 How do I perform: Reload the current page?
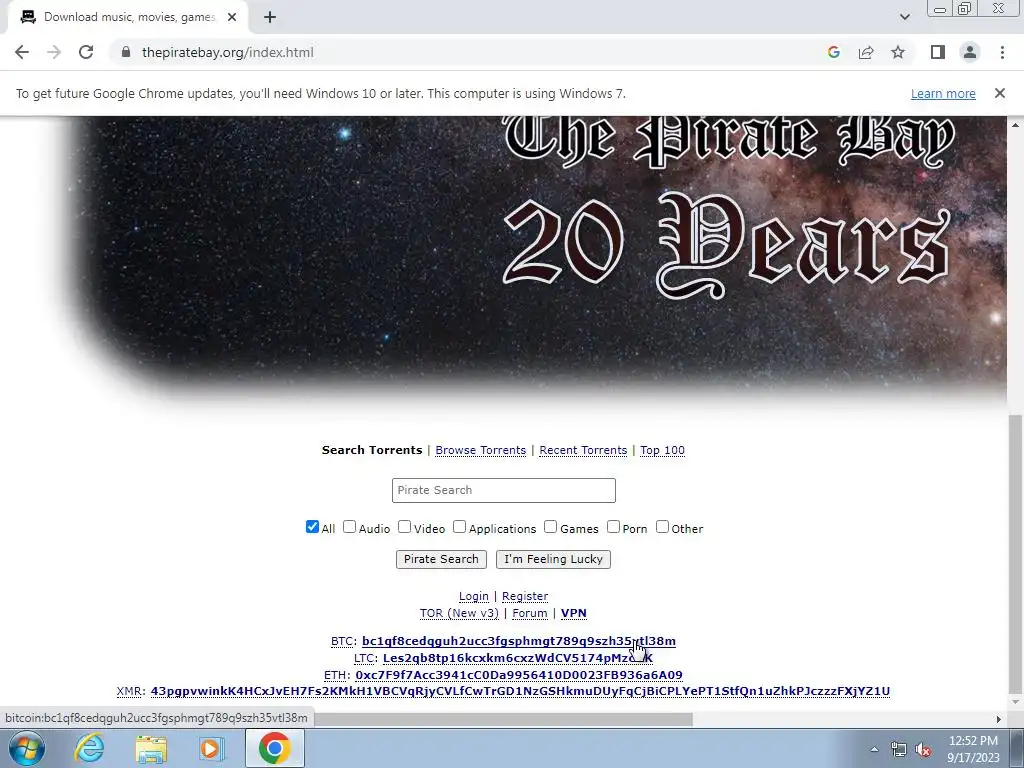86,52
